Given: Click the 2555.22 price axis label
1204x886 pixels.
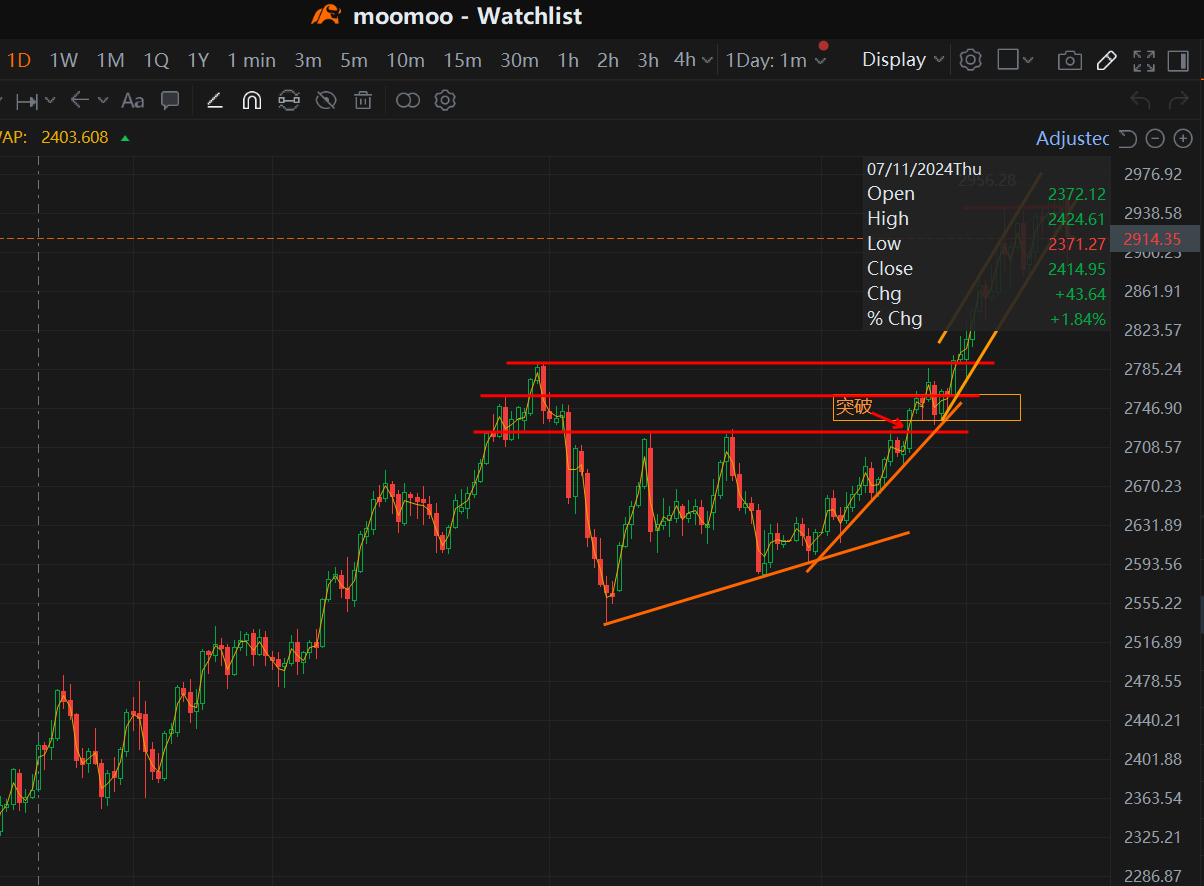Looking at the screenshot, I should [x=1152, y=603].
